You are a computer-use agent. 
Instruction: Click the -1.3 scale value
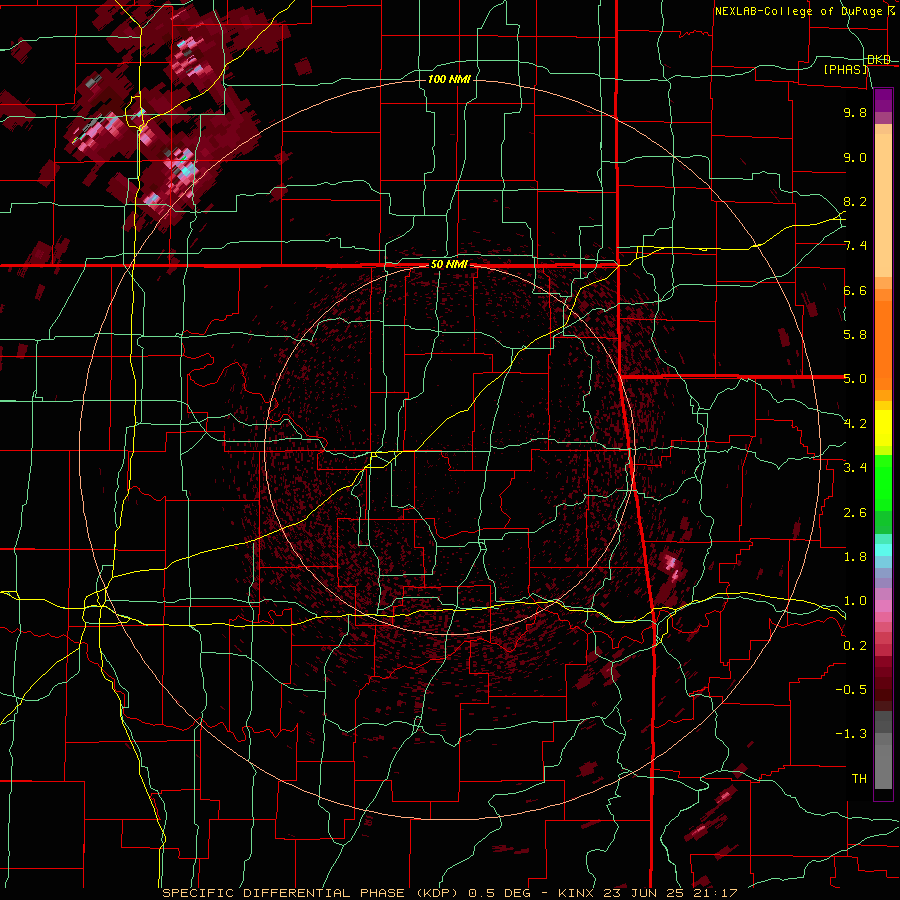pyautogui.click(x=851, y=734)
